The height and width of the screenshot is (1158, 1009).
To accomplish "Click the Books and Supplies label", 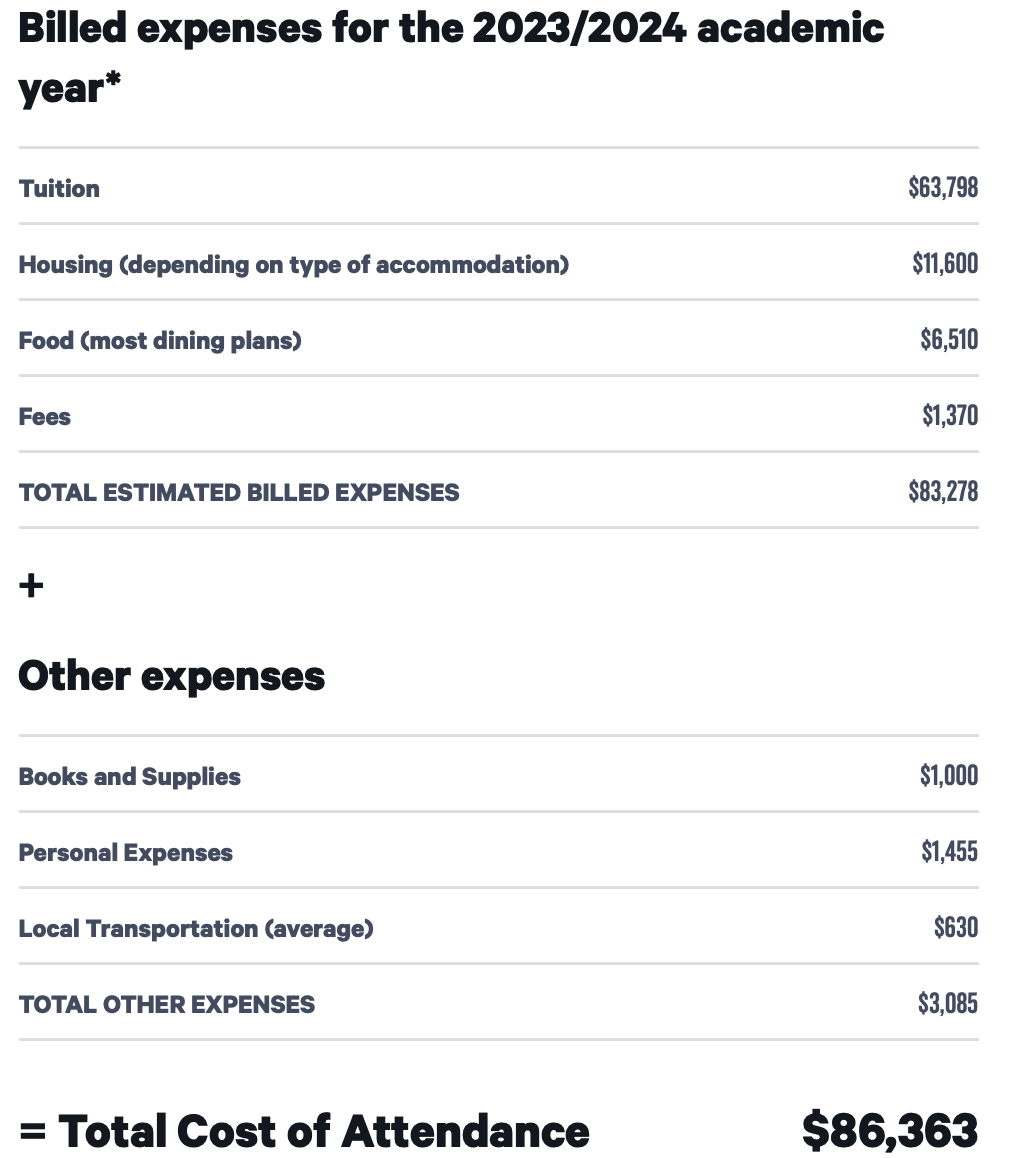I will click(130, 776).
